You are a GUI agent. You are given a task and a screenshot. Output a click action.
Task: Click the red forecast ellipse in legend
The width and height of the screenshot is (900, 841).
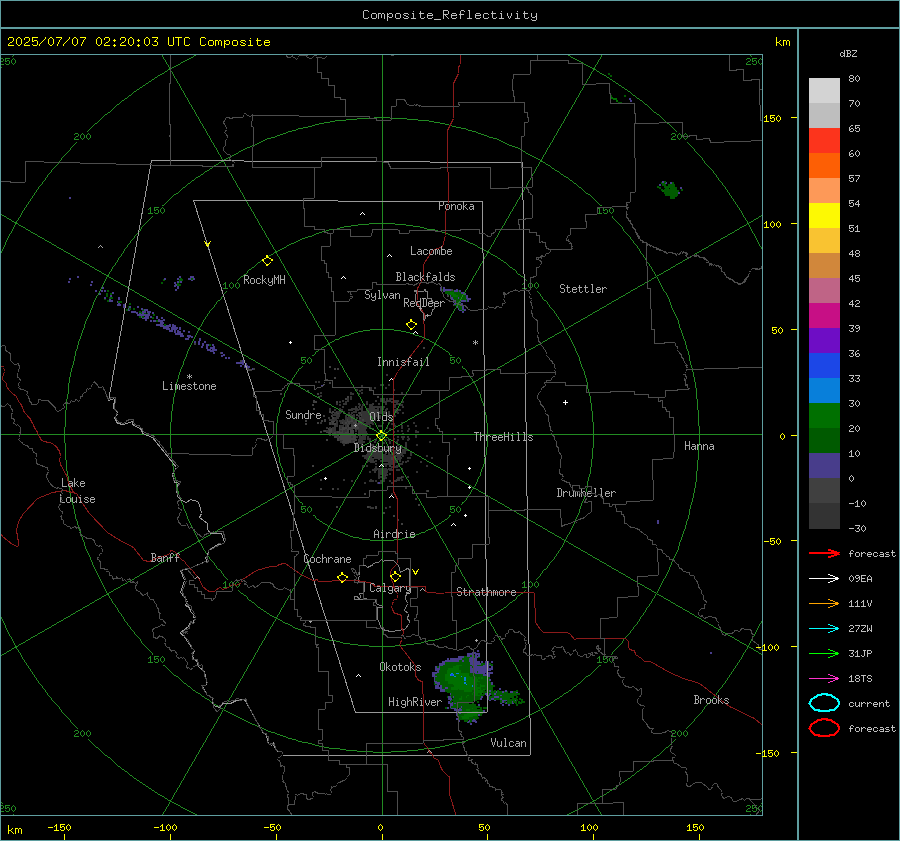click(824, 728)
